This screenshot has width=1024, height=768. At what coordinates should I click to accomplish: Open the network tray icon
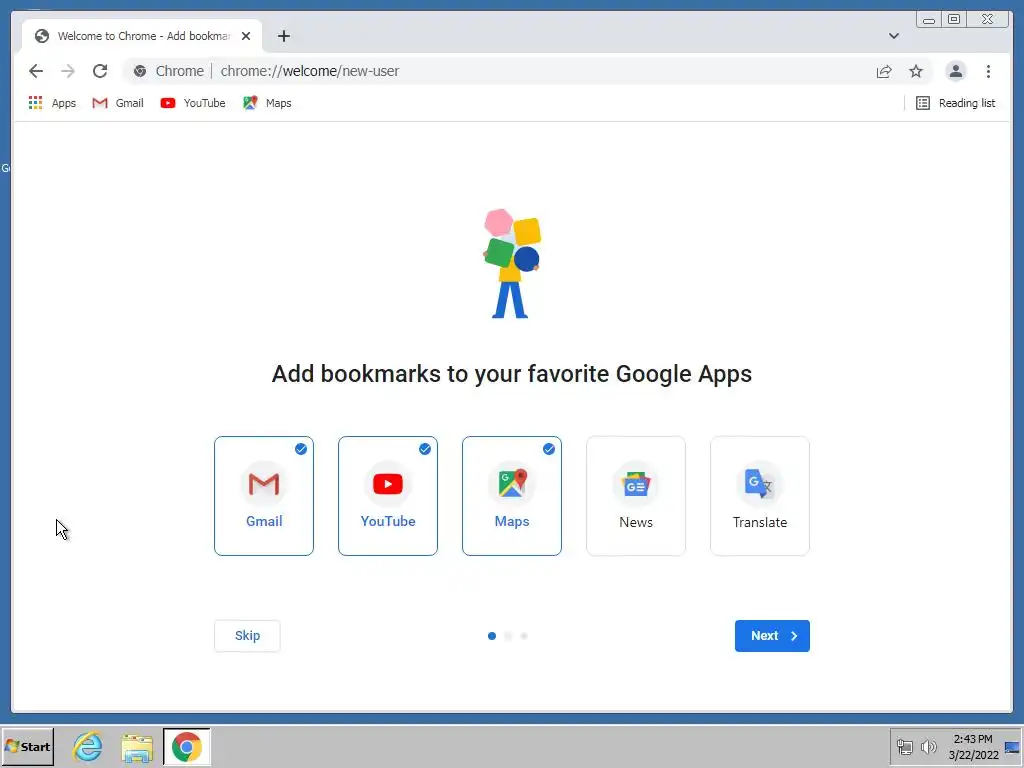904,746
